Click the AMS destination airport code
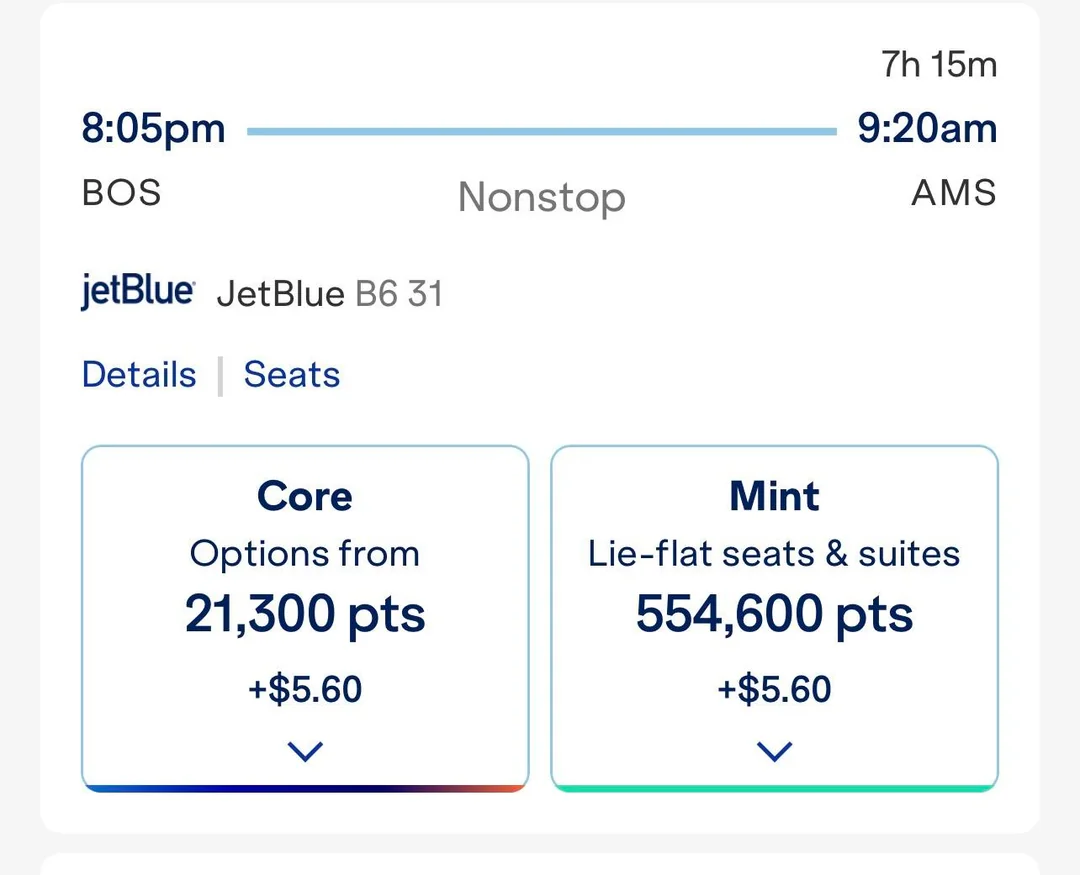The image size is (1080, 875). tap(954, 192)
